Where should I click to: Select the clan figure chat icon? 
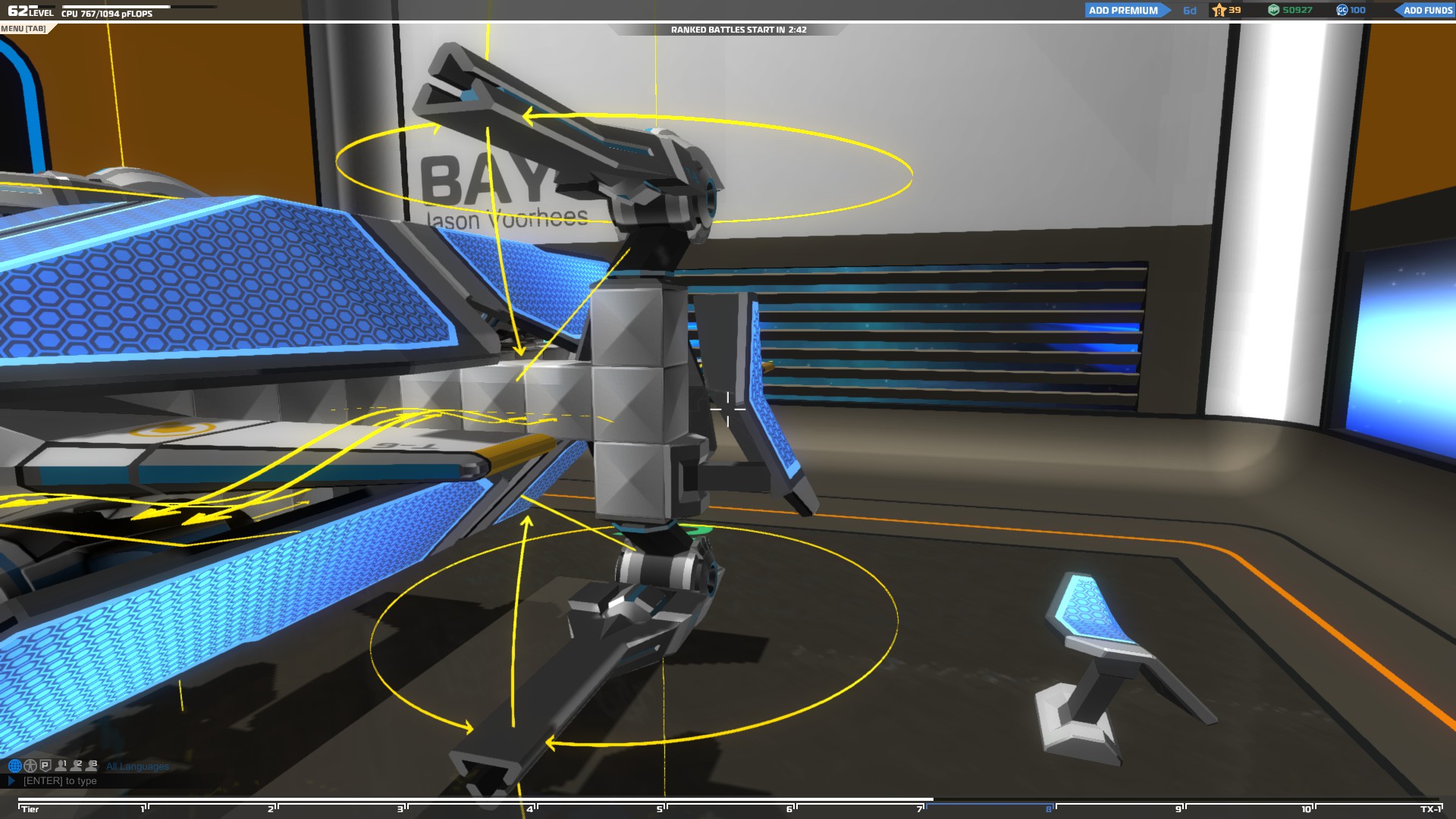click(30, 766)
